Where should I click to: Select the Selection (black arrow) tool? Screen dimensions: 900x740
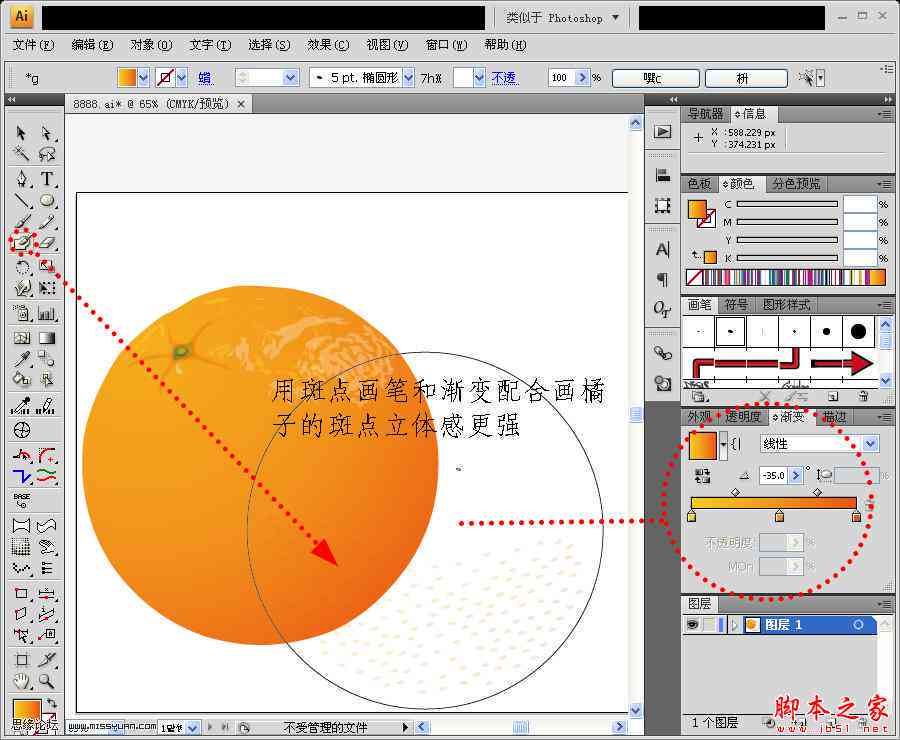21,133
